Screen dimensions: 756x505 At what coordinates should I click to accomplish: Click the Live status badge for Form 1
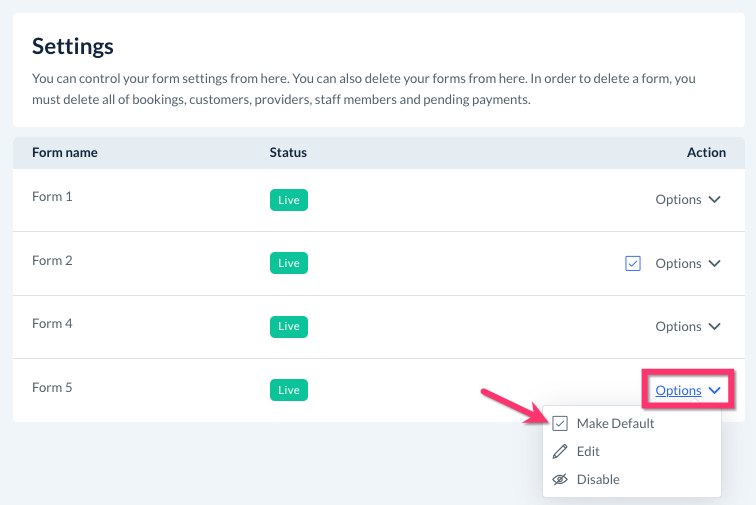pos(289,200)
